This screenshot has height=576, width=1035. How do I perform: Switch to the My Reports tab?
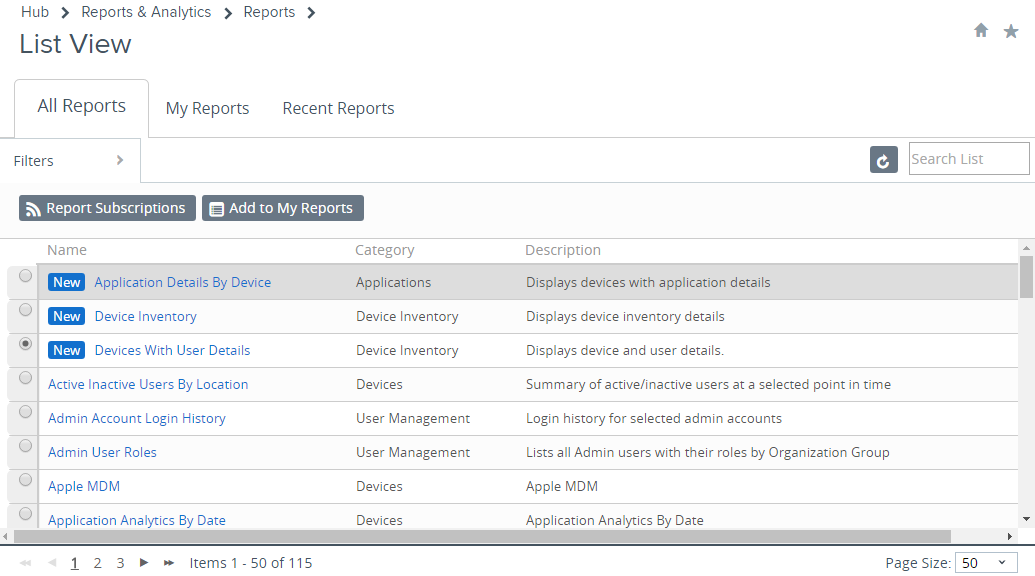pyautogui.click(x=207, y=108)
